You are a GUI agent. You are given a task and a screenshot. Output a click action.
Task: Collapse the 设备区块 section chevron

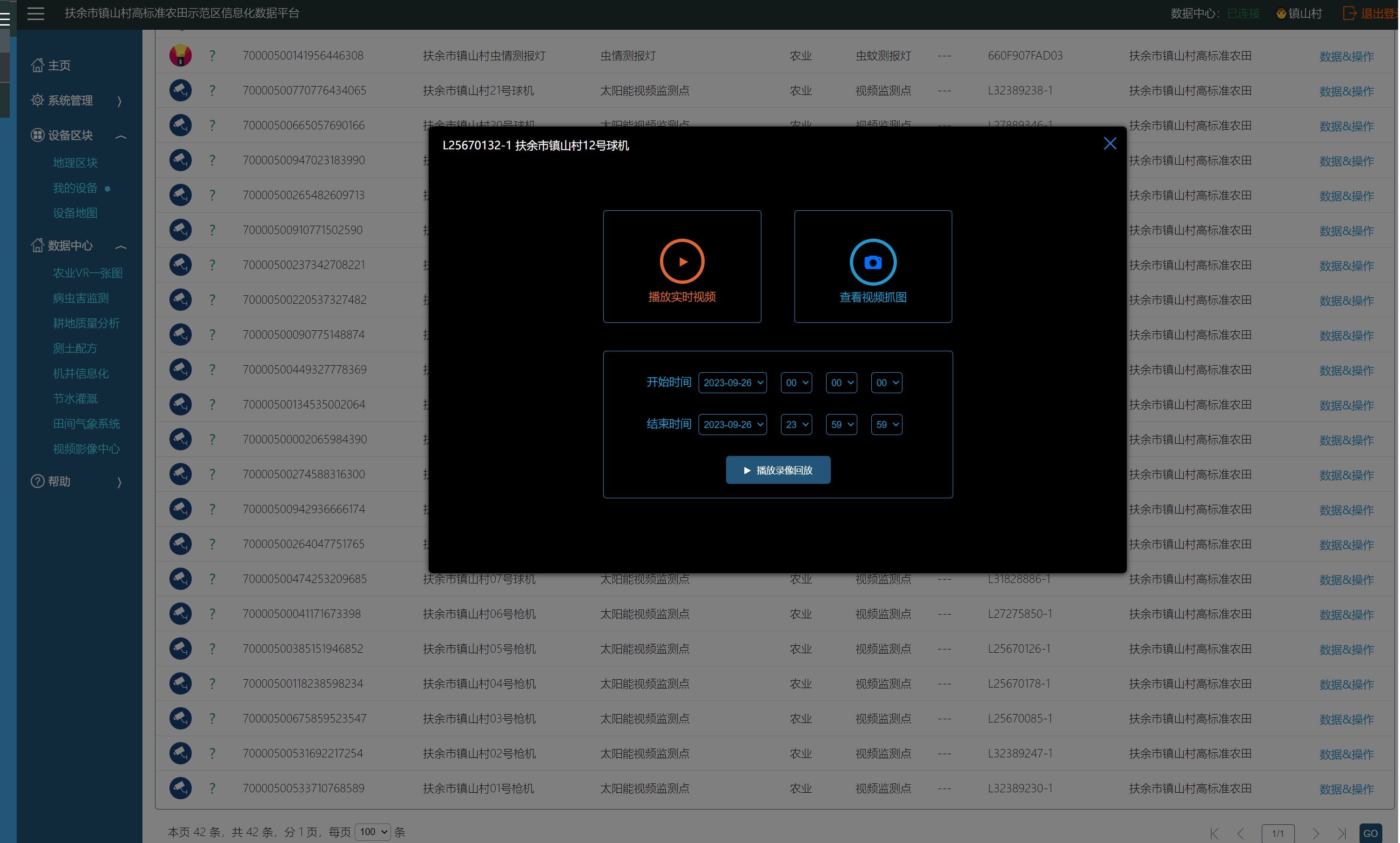(x=121, y=136)
